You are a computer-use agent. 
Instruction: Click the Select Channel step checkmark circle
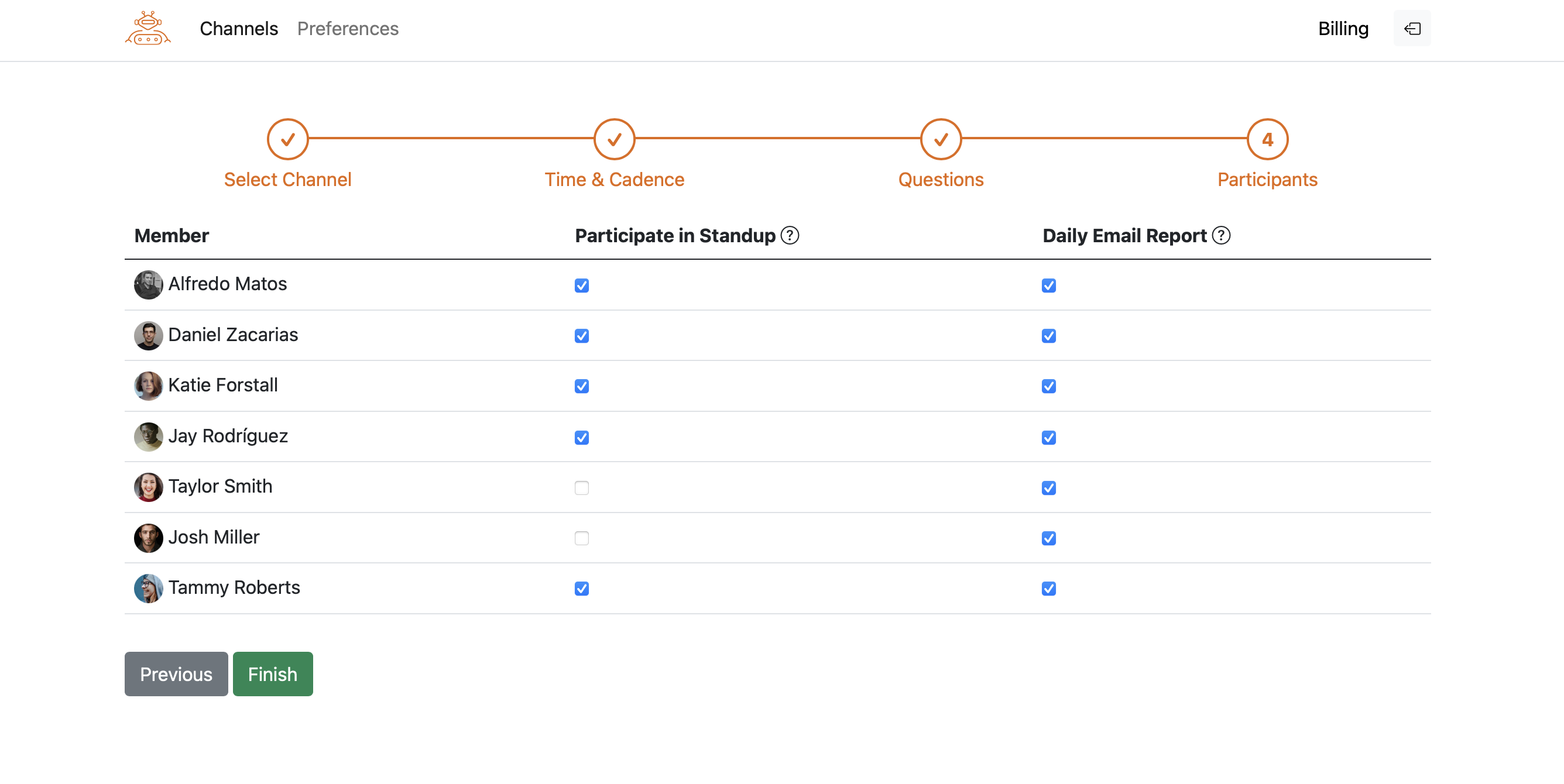coord(288,140)
